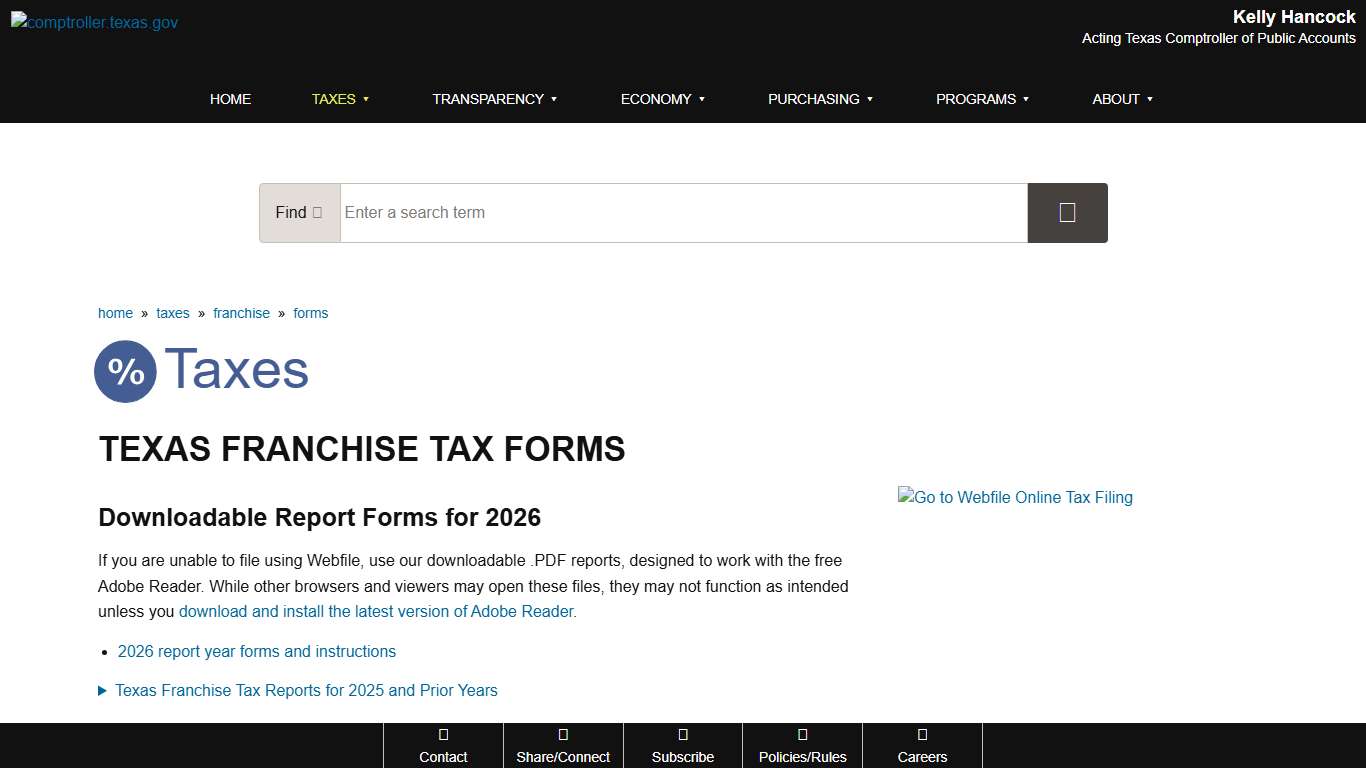Select the PROGRAMS menu item

pyautogui.click(x=982, y=99)
